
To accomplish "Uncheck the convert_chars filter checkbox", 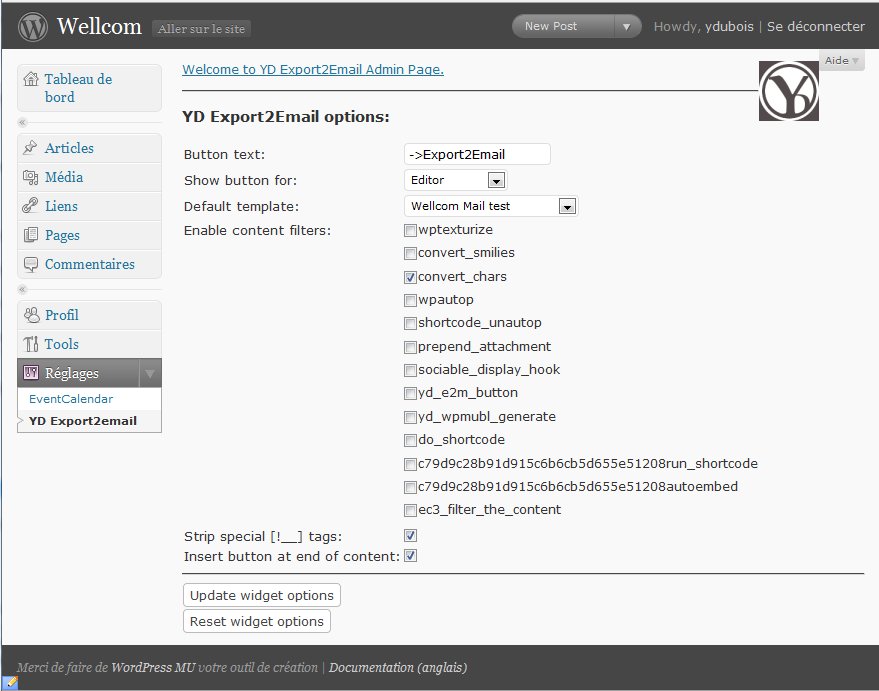I will coord(410,277).
